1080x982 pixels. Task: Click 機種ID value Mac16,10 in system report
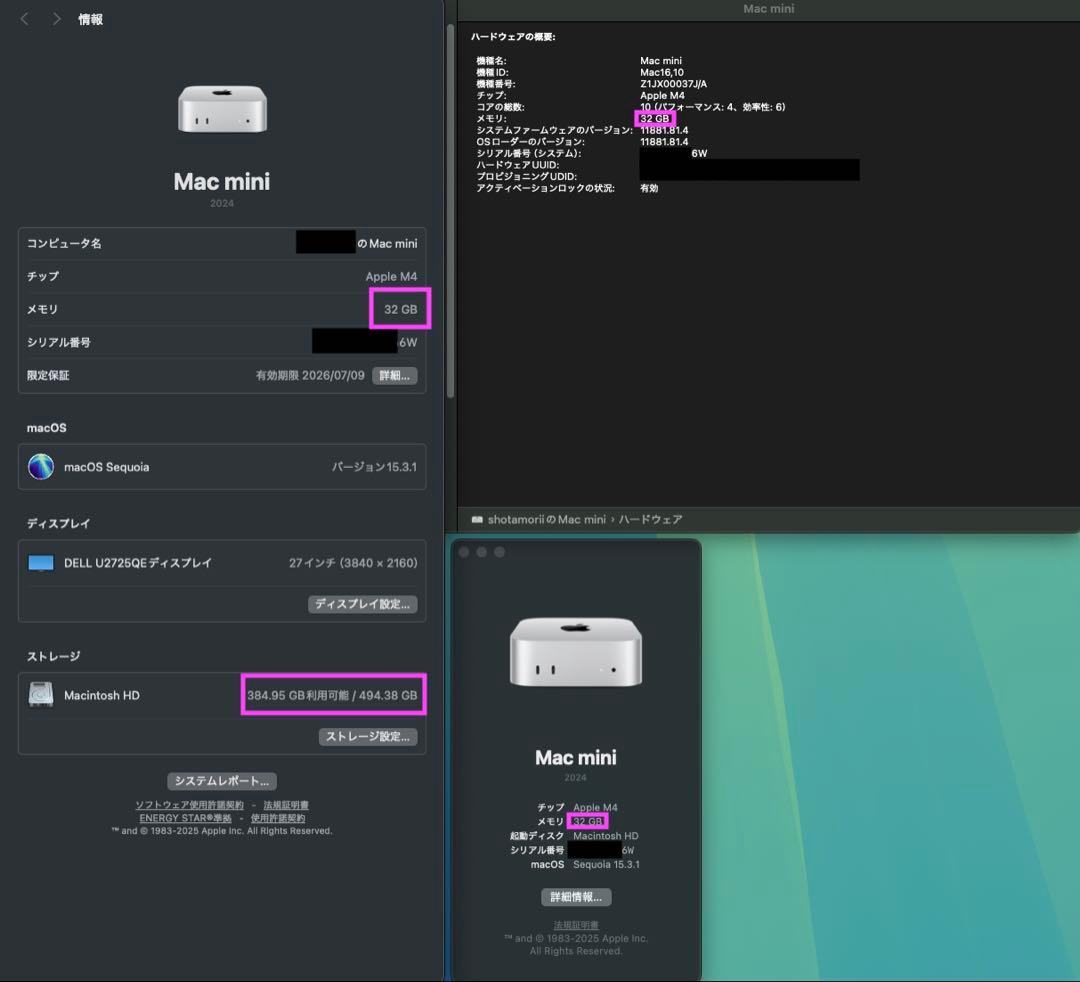click(662, 72)
